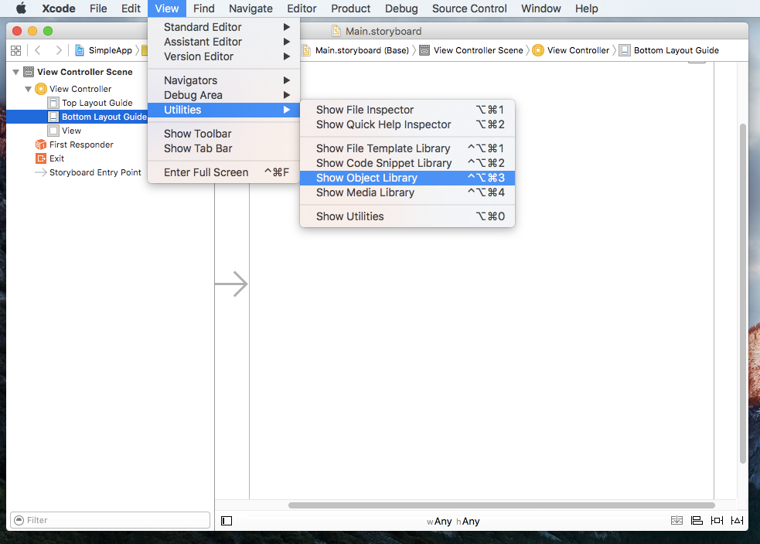Open the Xcode application menu
This screenshot has width=760, height=544.
point(58,8)
